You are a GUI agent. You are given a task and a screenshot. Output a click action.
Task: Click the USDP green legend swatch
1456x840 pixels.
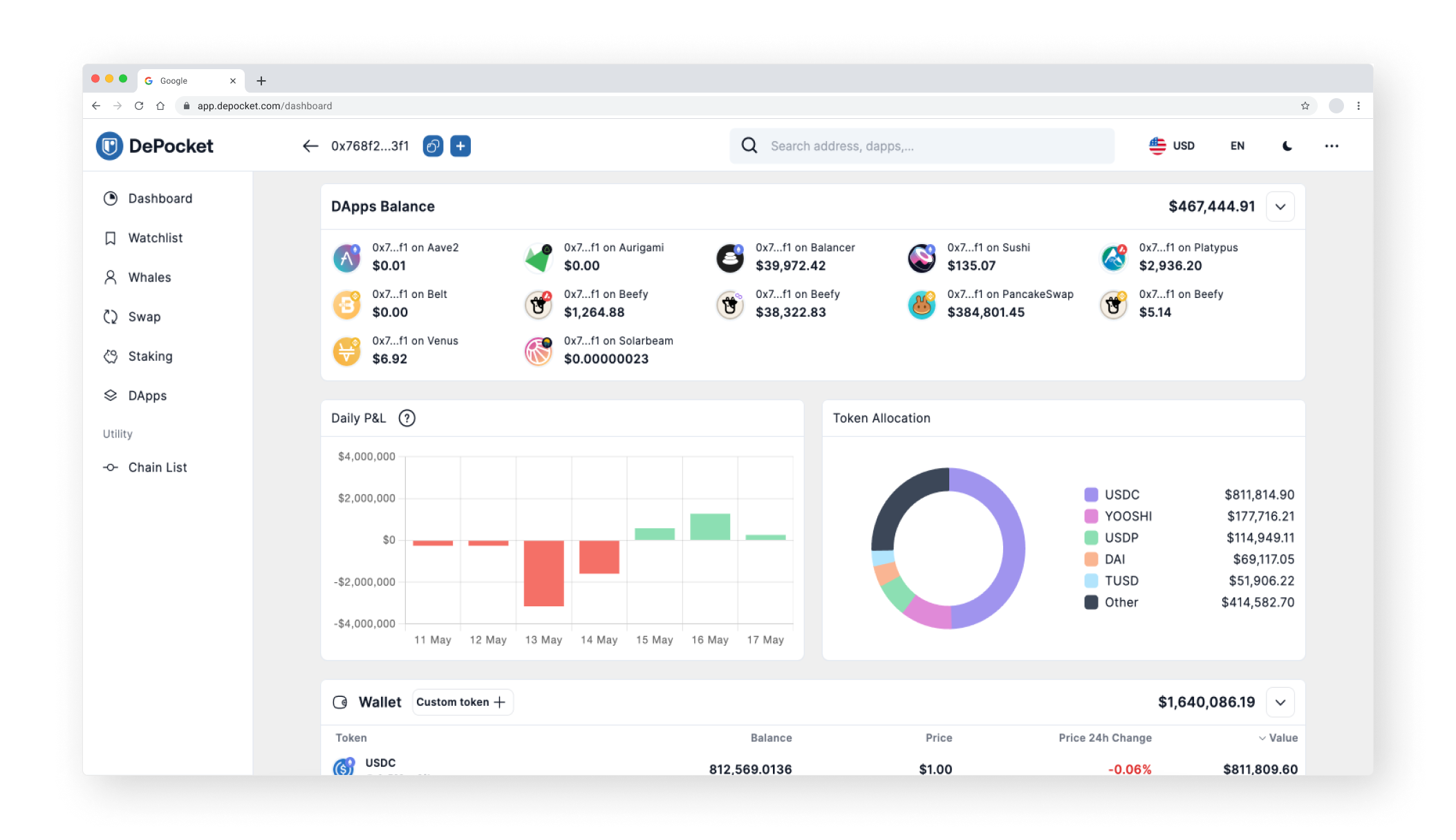click(x=1091, y=538)
